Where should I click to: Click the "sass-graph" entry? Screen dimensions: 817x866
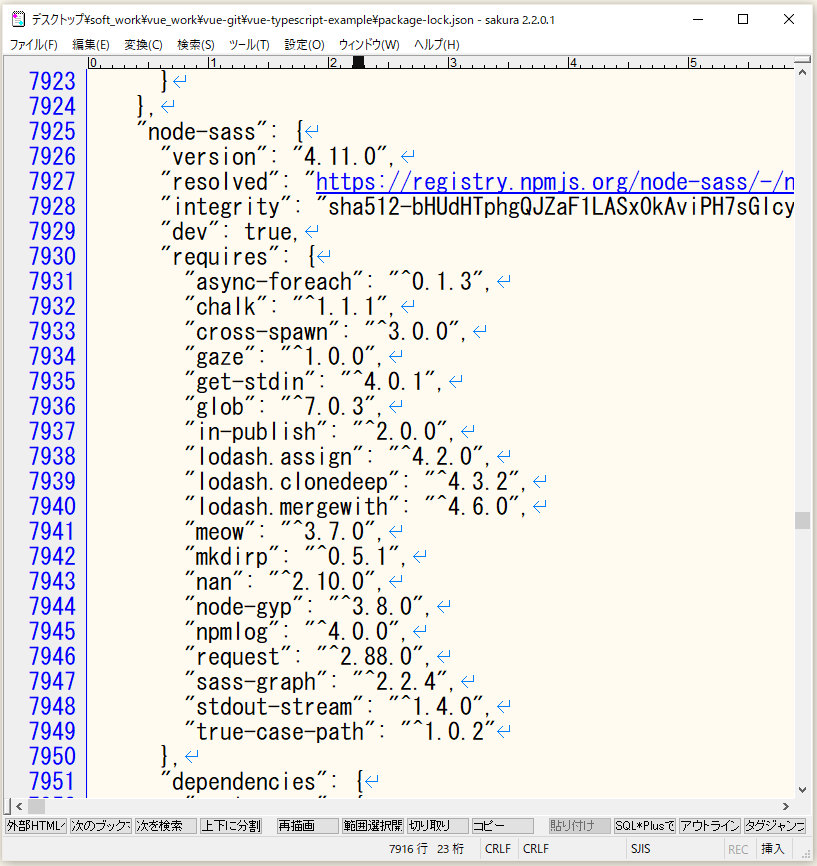pyautogui.click(x=319, y=682)
